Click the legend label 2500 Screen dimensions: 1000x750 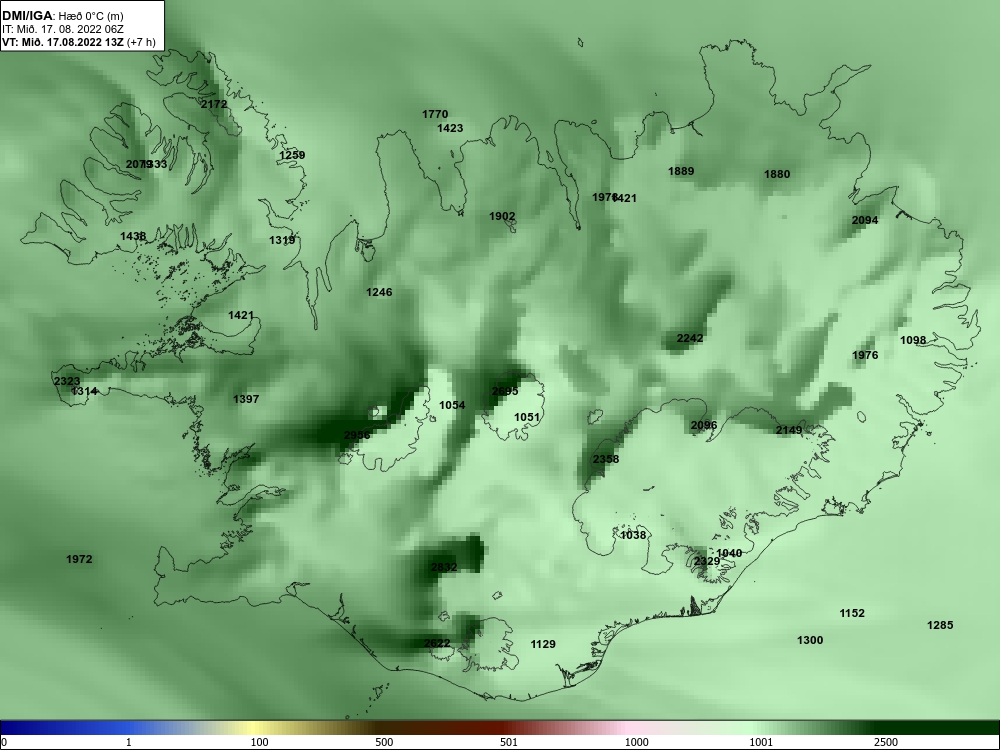[886, 742]
